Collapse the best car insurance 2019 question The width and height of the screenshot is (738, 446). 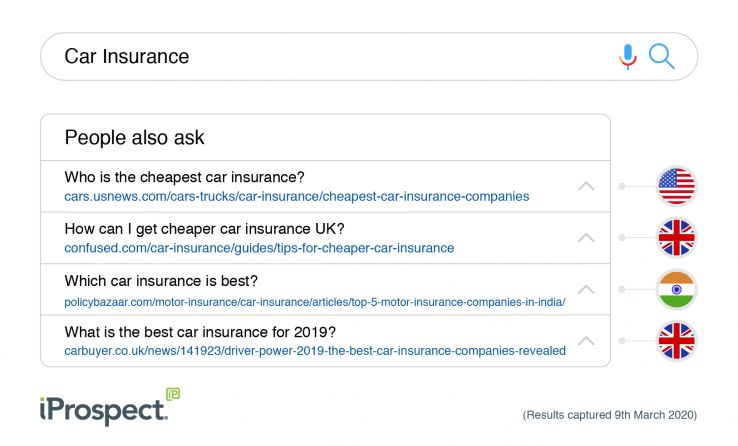(x=586, y=341)
